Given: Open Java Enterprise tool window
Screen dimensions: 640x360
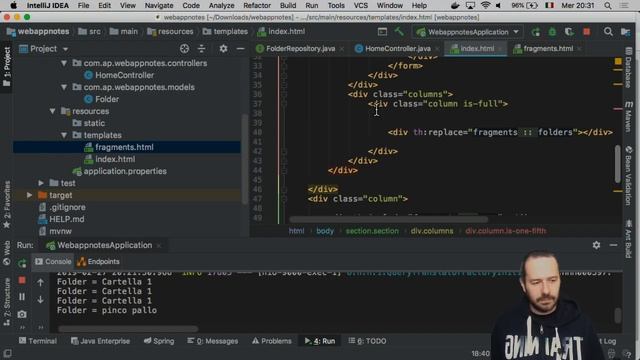Looking at the screenshot, I should [100, 341].
